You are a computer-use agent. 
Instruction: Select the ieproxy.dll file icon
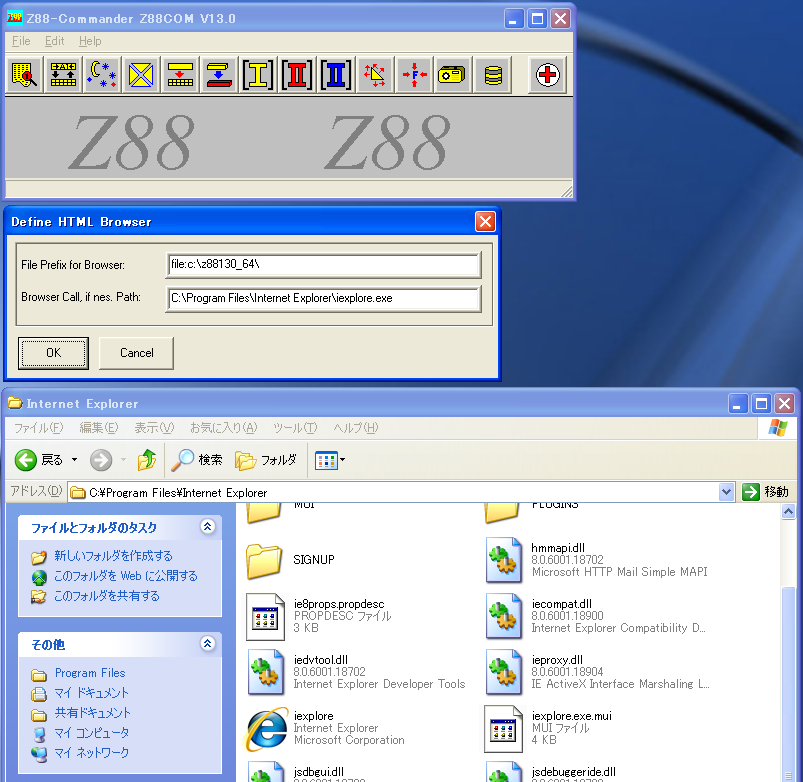click(504, 672)
